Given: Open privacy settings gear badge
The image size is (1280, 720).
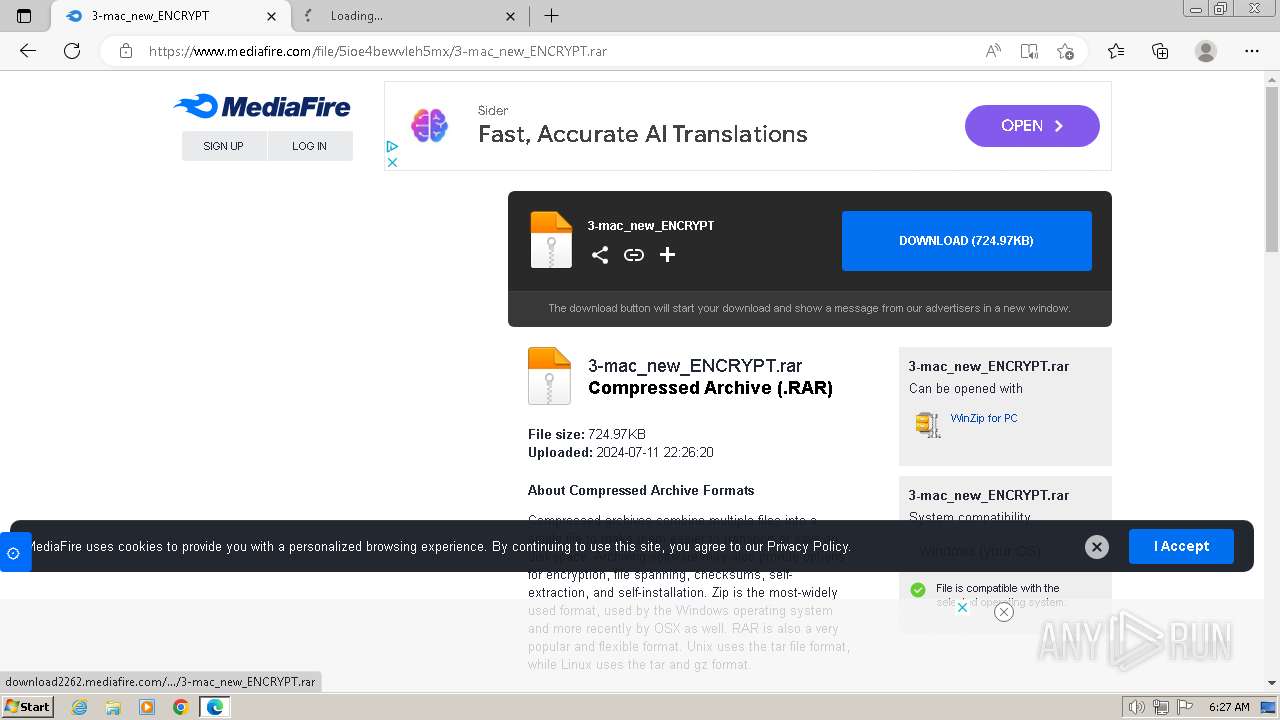Looking at the screenshot, I should point(13,552).
